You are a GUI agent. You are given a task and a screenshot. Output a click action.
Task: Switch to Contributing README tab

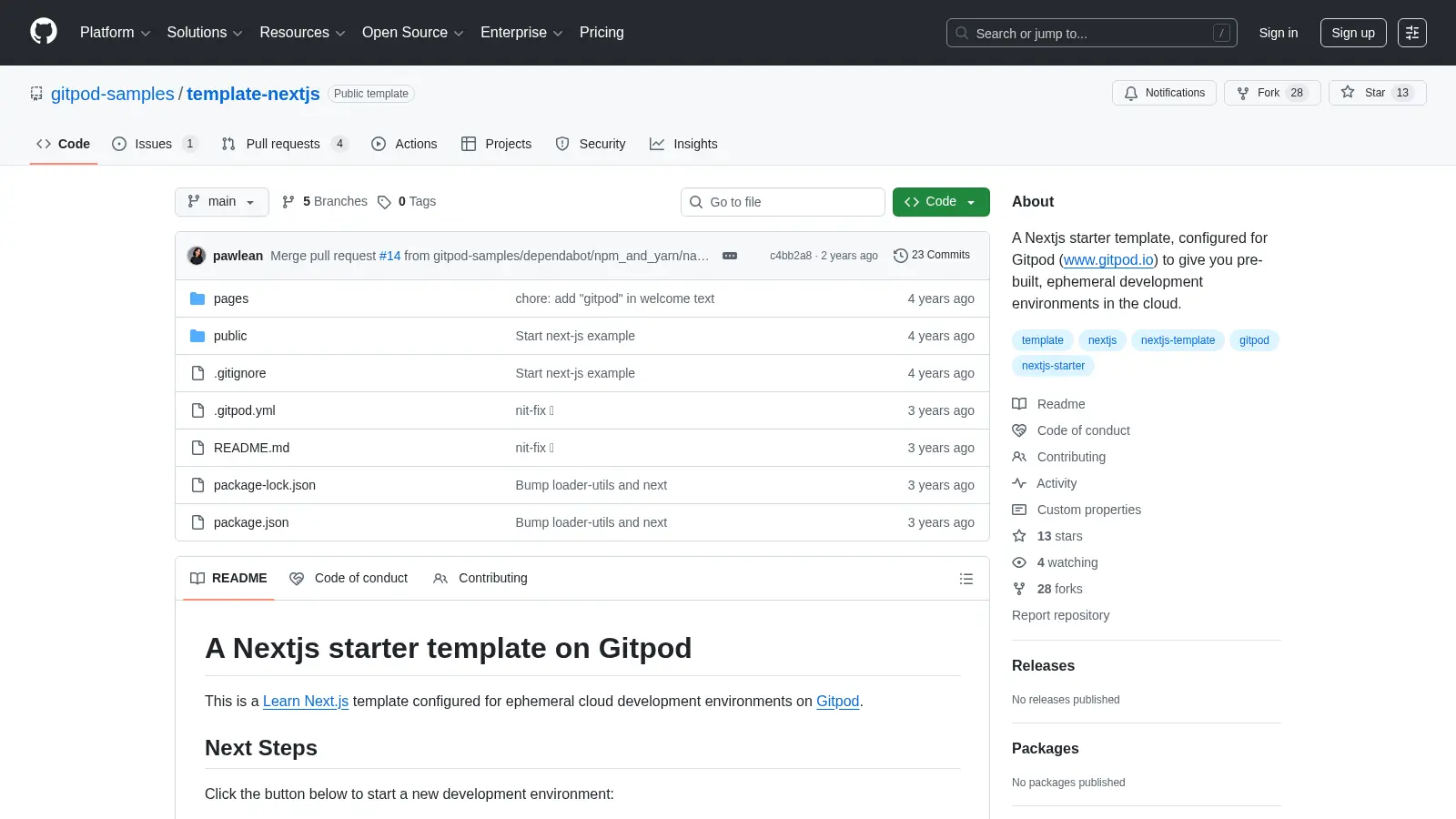480,579
